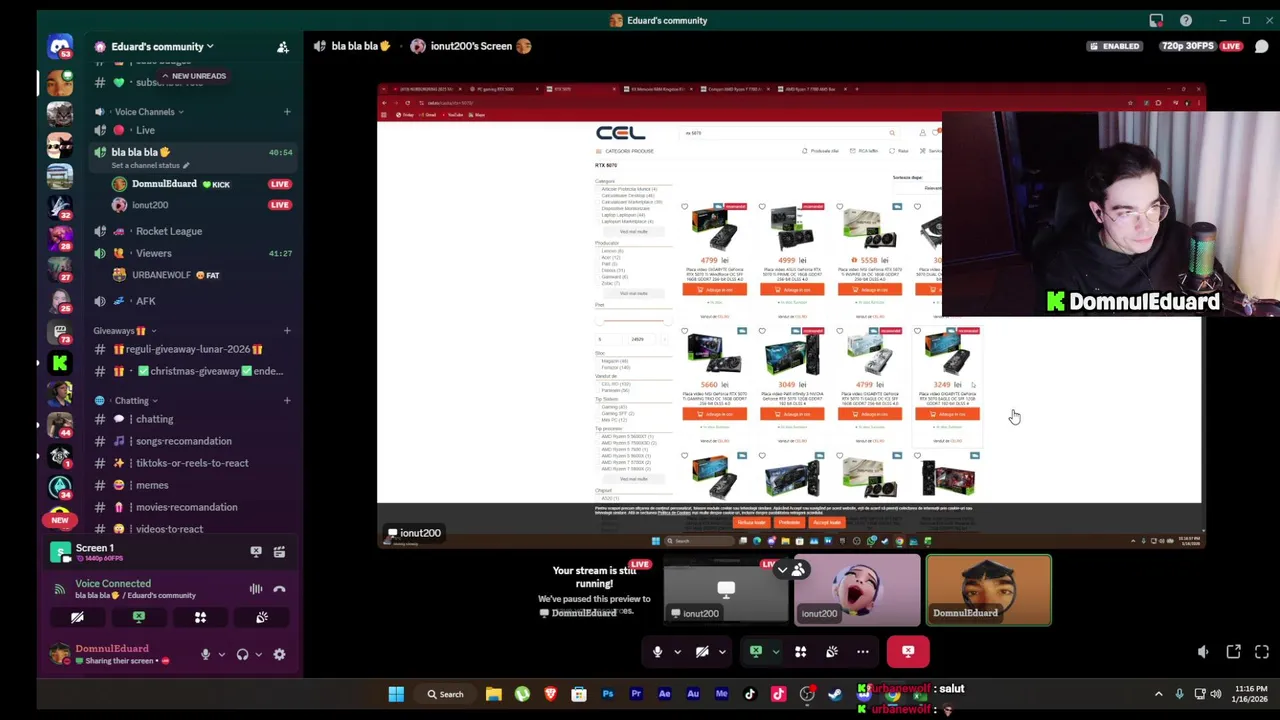Jump to NEW UNREADS pill
The height and width of the screenshot is (720, 1280).
coord(194,76)
